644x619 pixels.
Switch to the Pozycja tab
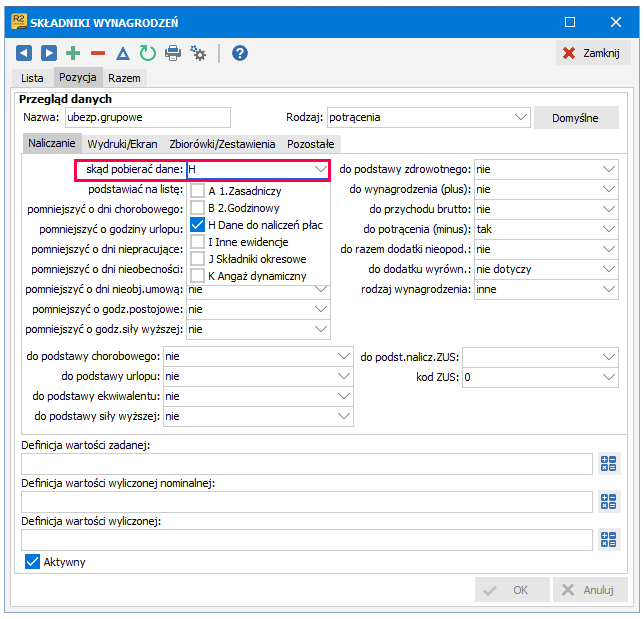pos(78,77)
